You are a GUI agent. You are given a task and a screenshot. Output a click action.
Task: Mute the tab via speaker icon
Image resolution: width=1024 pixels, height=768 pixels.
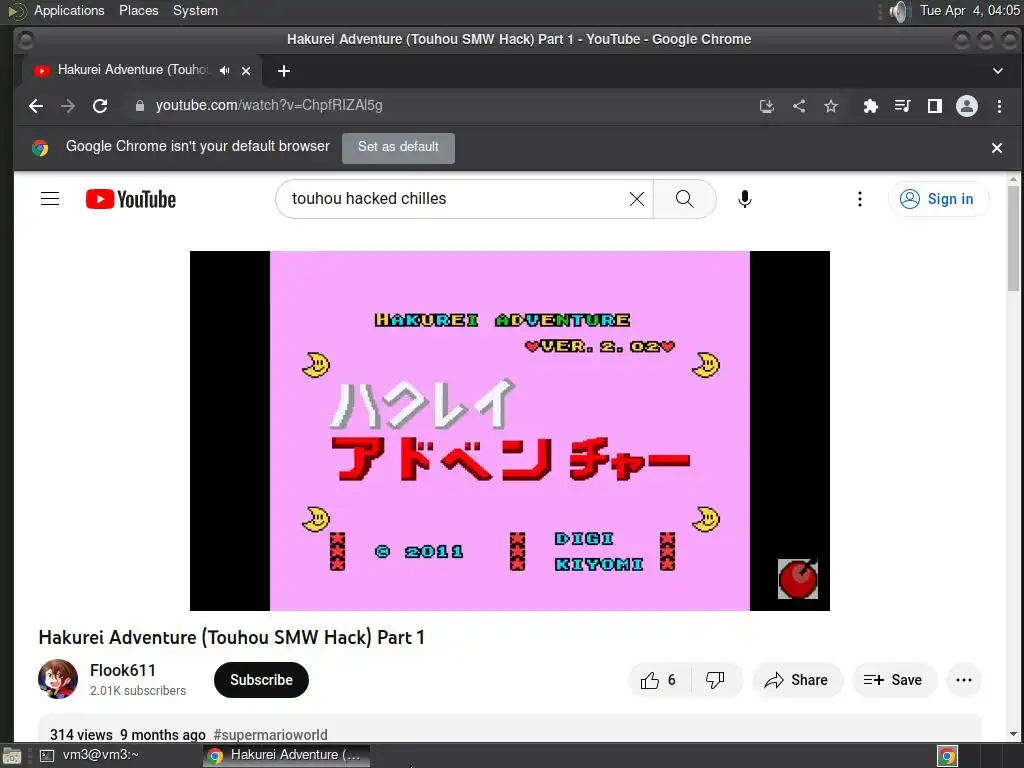point(225,71)
